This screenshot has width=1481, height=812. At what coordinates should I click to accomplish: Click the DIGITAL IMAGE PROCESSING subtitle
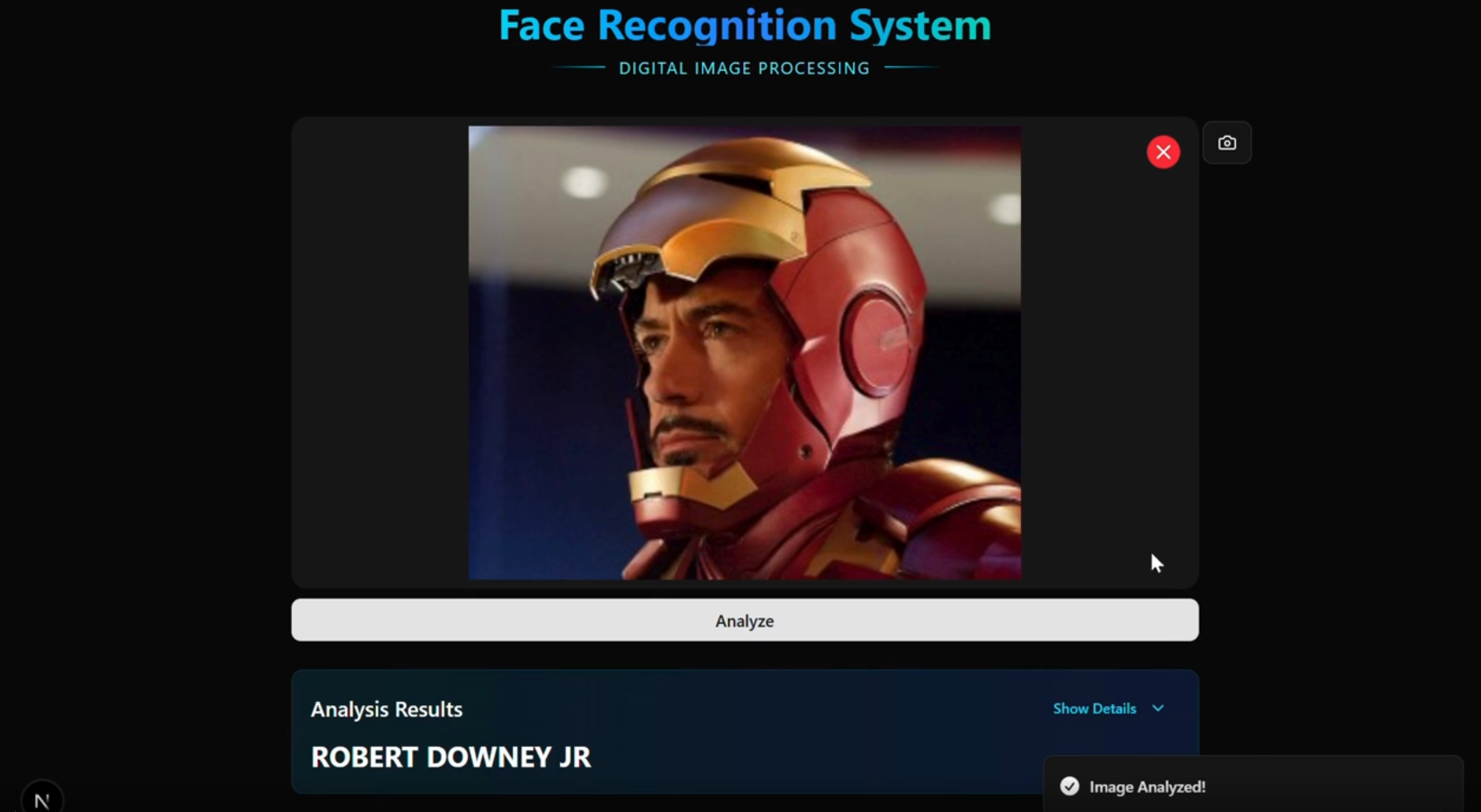(744, 69)
